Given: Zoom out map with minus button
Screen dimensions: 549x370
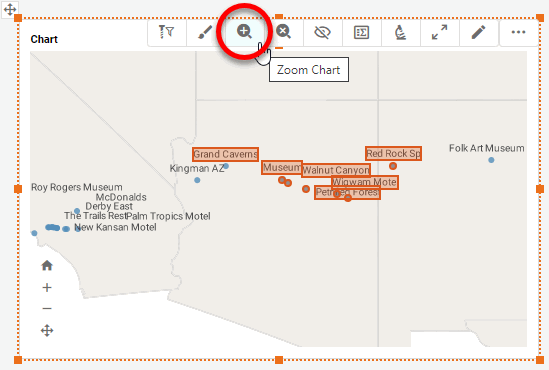Looking at the screenshot, I should (x=47, y=309).
